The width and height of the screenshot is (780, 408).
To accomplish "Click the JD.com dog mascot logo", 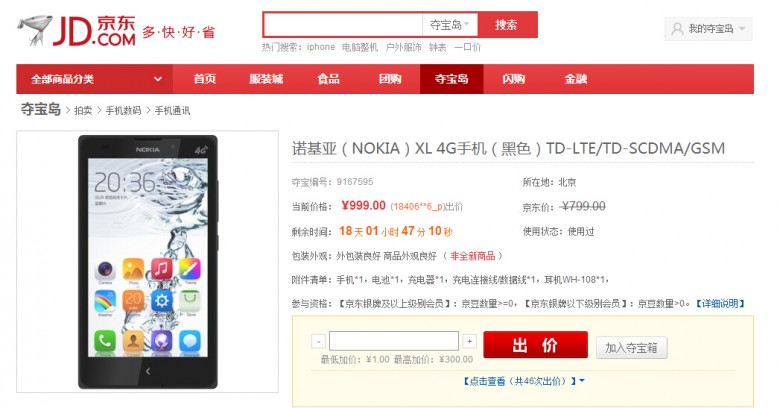I will (34, 30).
